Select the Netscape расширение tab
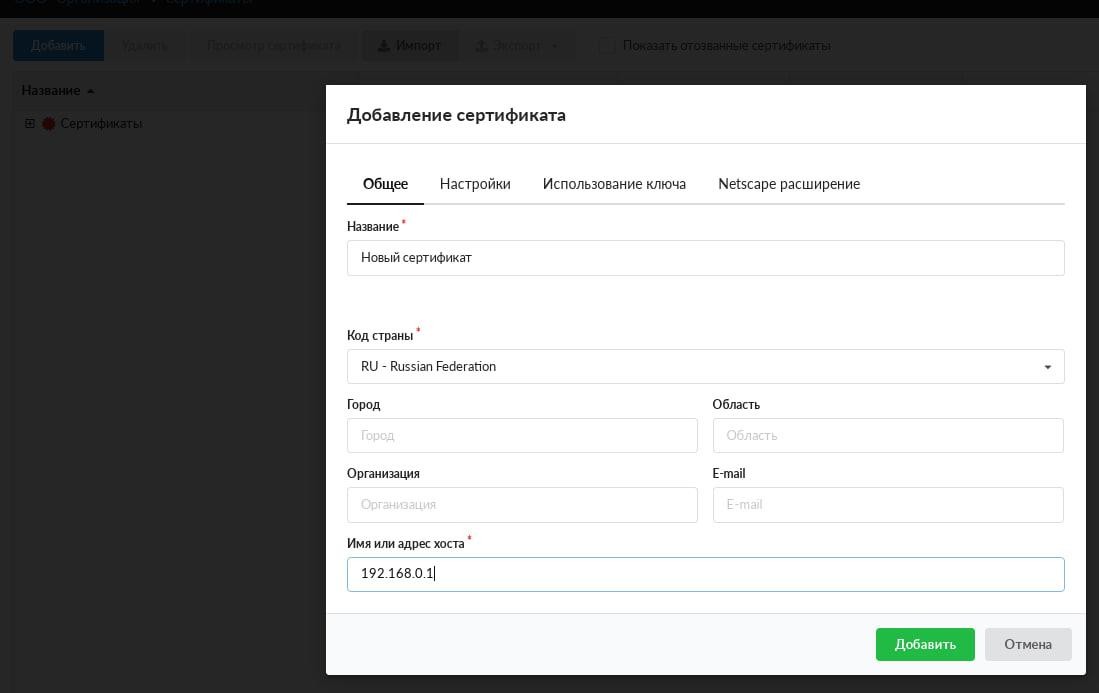 789,184
